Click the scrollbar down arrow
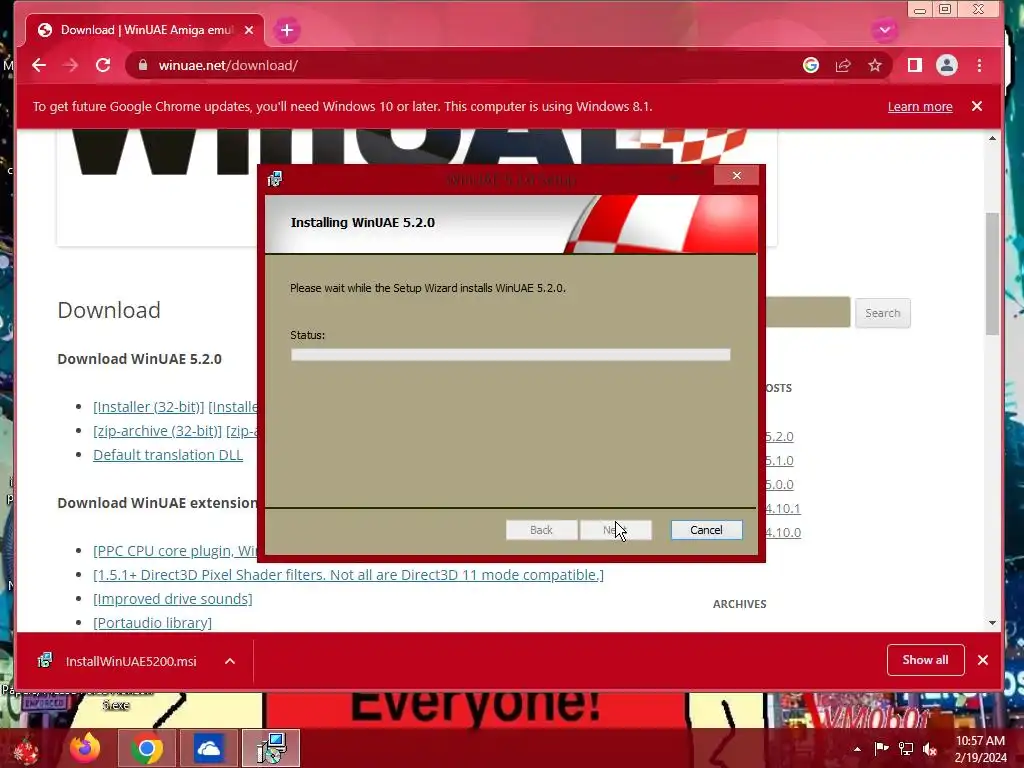This screenshot has width=1024, height=768. [993, 623]
